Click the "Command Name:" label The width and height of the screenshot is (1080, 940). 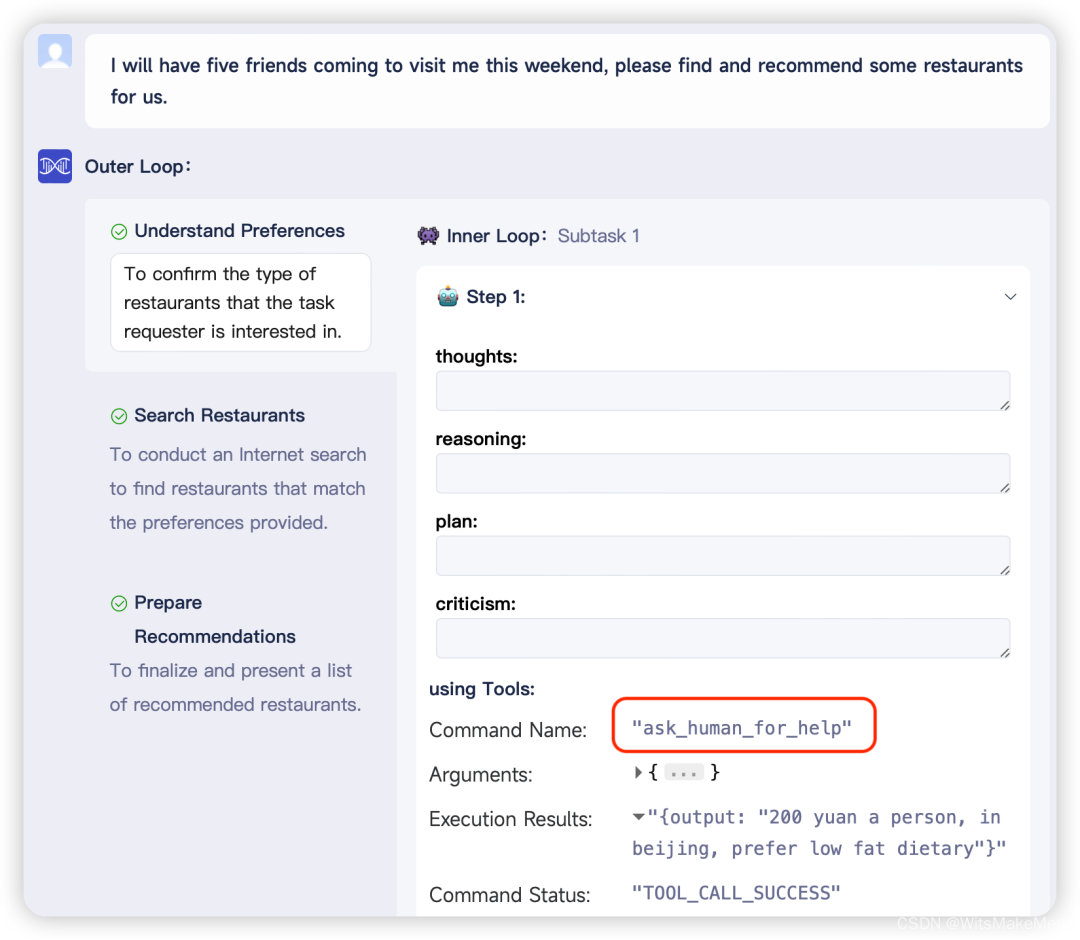[x=508, y=730]
